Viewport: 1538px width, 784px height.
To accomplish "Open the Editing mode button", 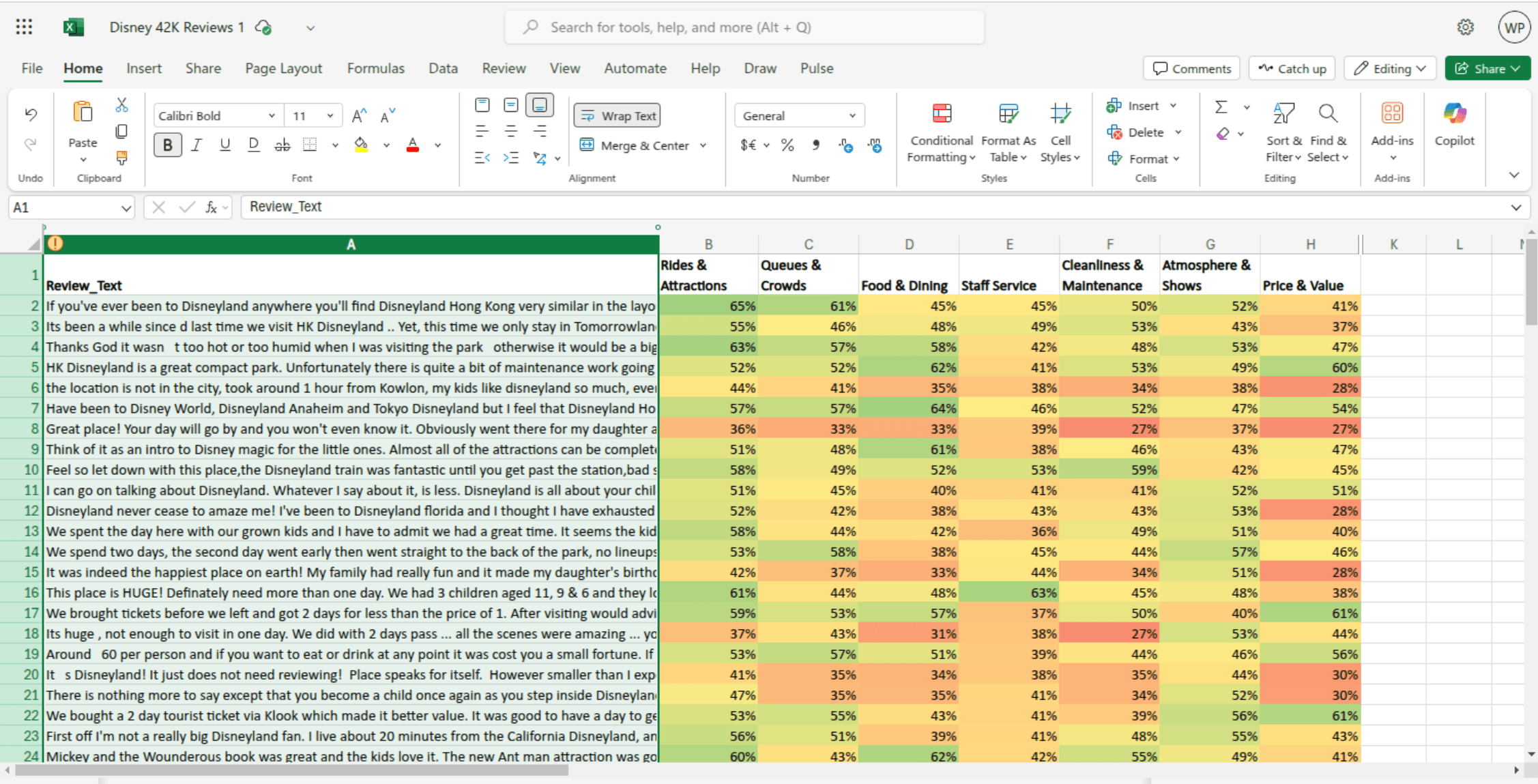I will click(1390, 68).
